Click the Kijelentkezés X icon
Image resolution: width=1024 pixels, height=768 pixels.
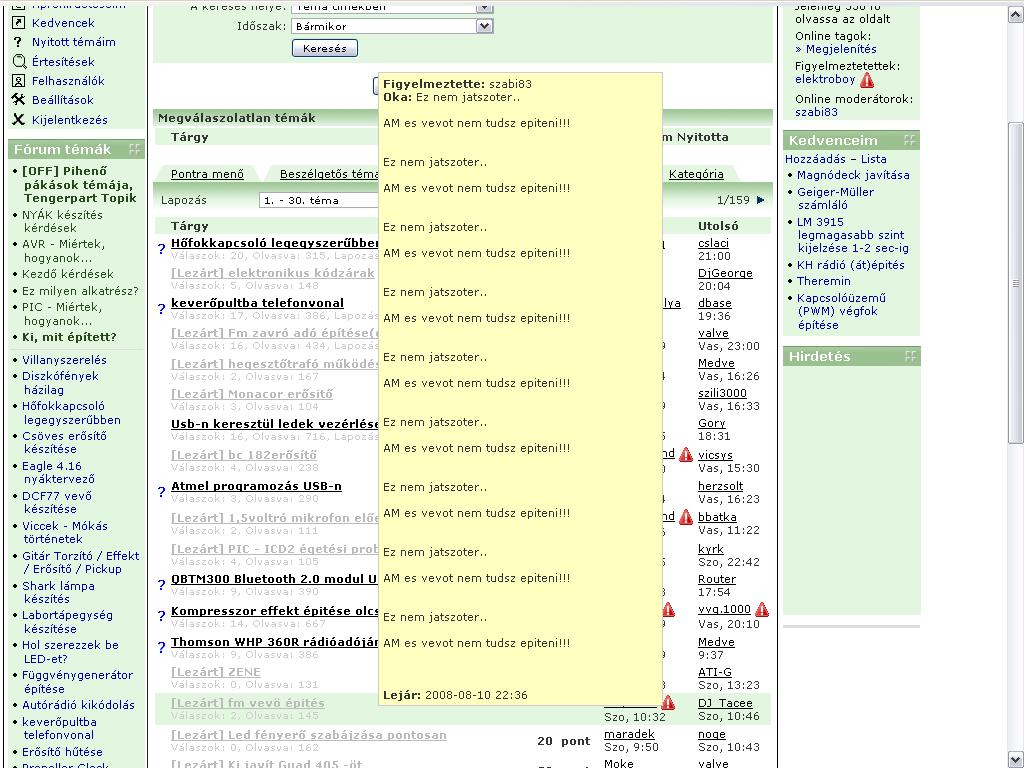click(x=18, y=120)
